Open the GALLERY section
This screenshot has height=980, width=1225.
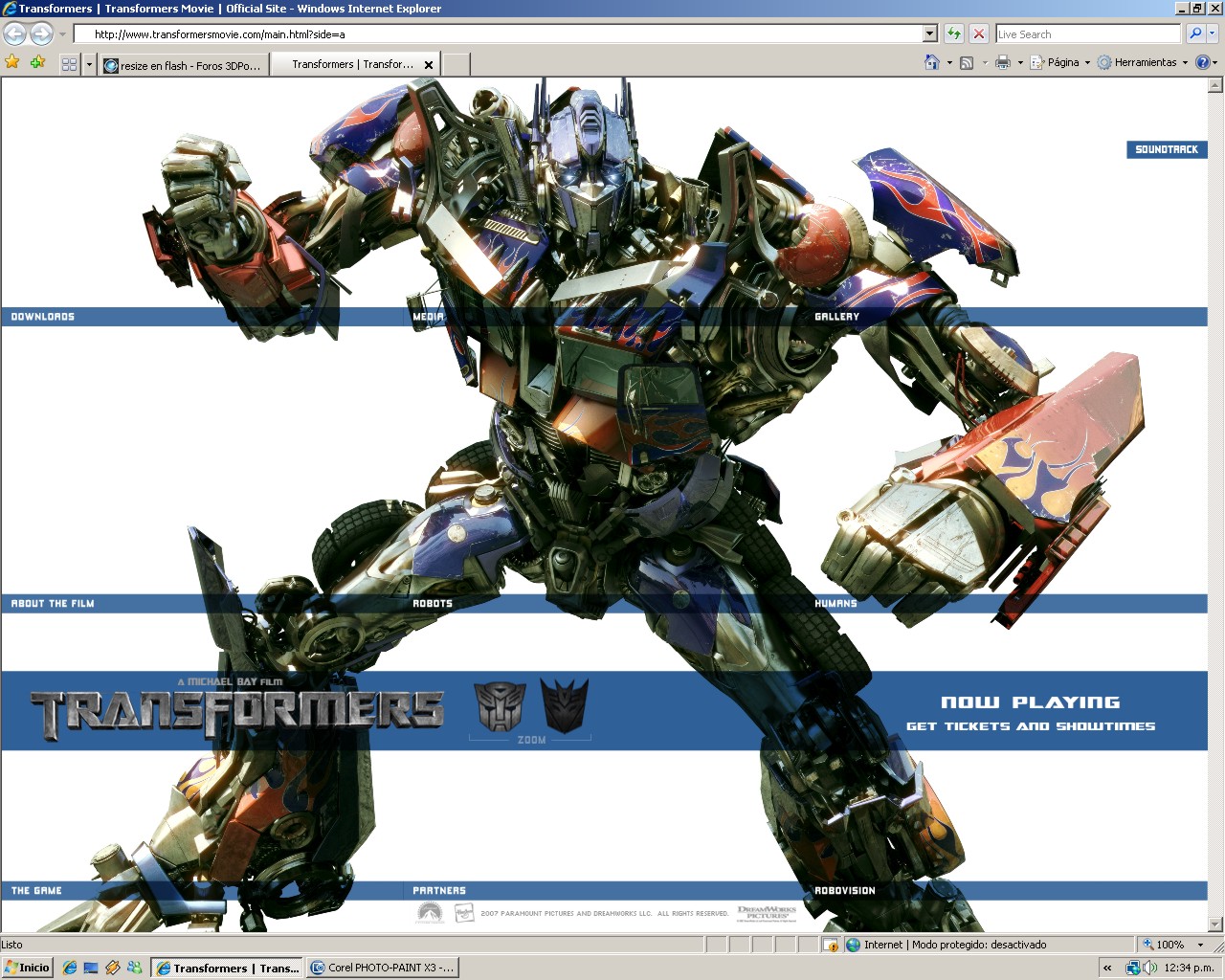tap(837, 317)
